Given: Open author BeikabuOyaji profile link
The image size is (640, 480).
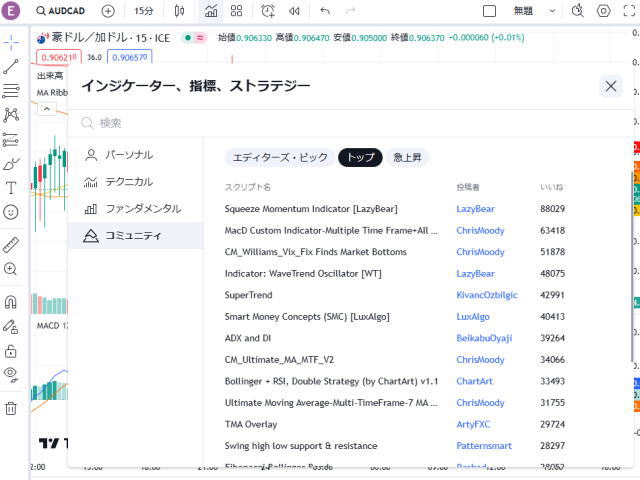Looking at the screenshot, I should [x=484, y=338].
